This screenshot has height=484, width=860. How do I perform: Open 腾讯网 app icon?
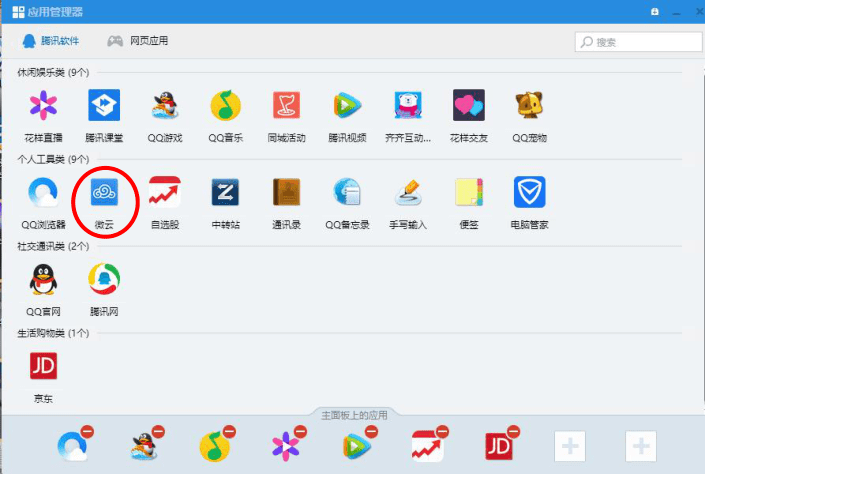tap(104, 279)
